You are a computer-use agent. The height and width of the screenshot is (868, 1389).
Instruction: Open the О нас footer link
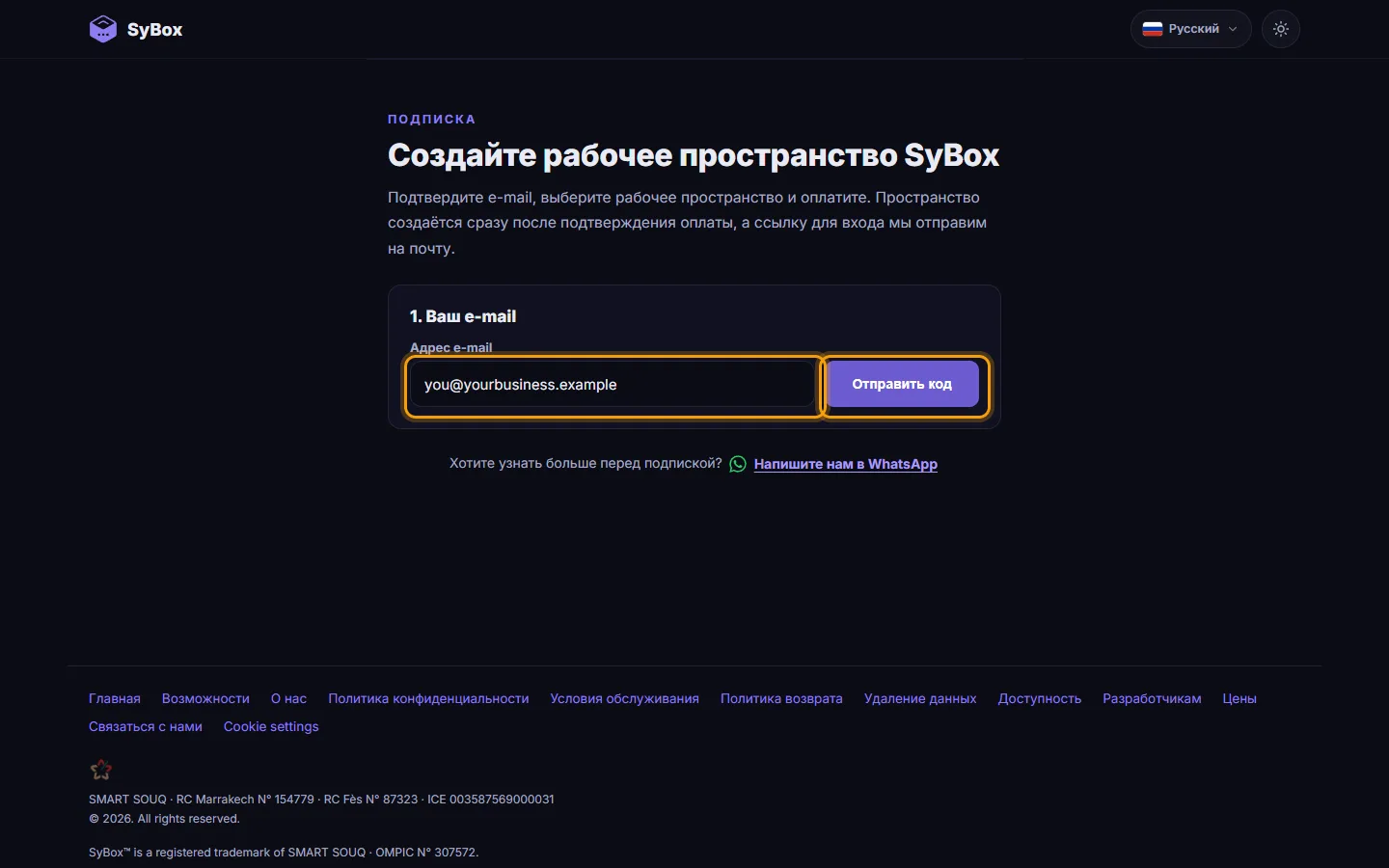288,698
